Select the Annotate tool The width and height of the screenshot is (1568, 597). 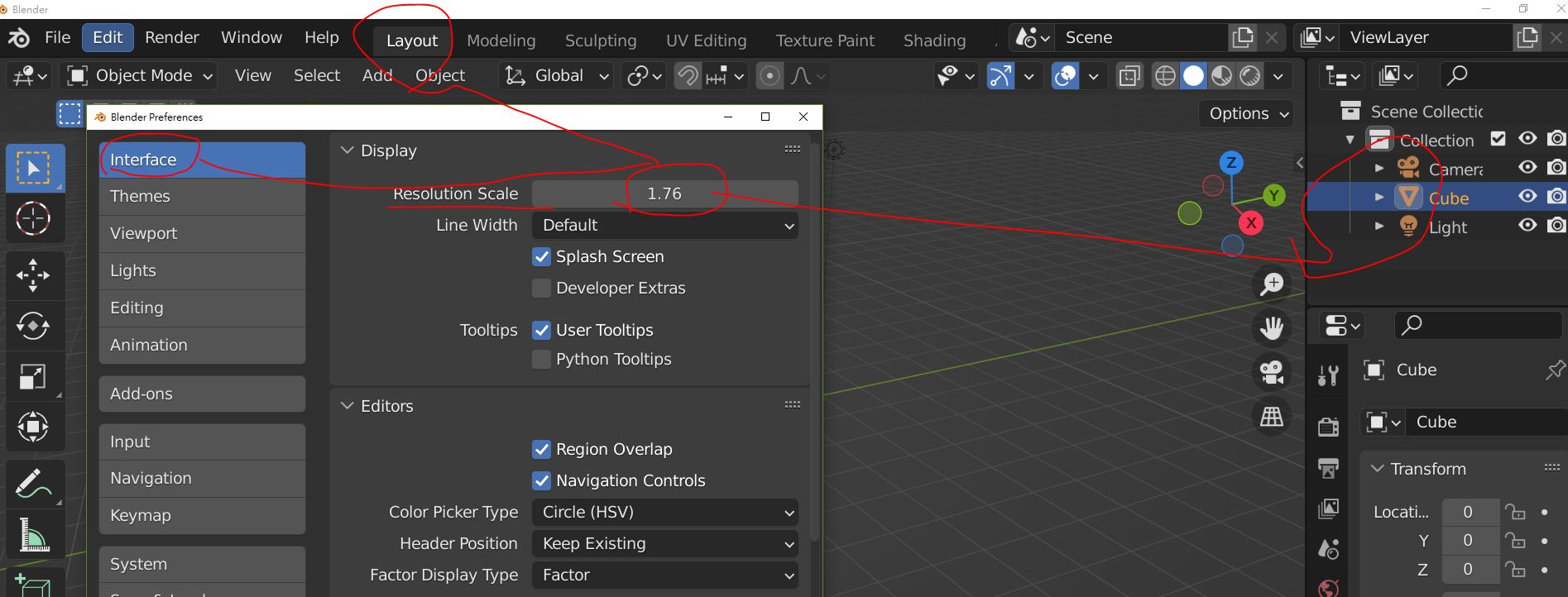click(x=33, y=484)
